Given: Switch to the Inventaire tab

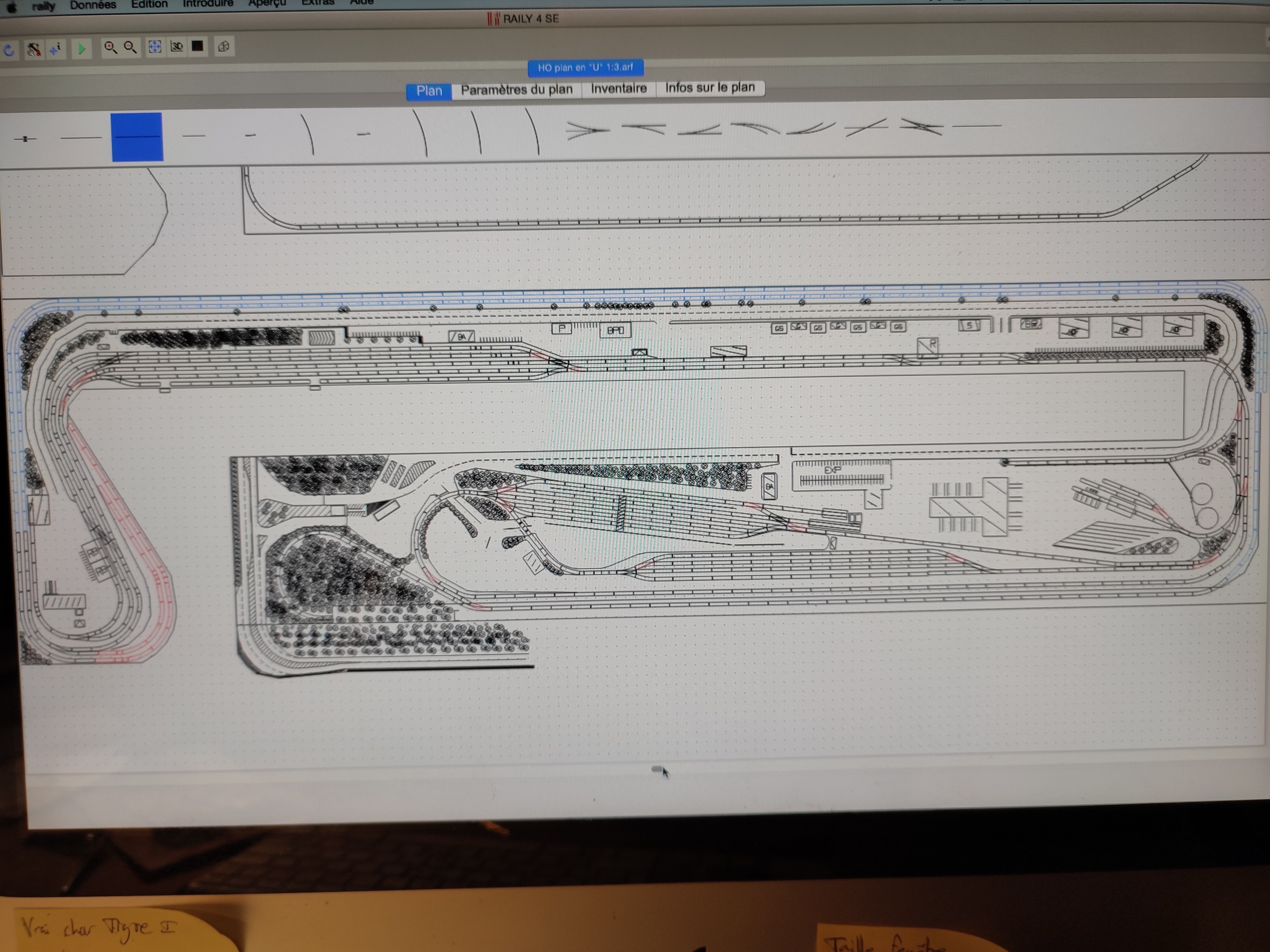Looking at the screenshot, I should [618, 88].
